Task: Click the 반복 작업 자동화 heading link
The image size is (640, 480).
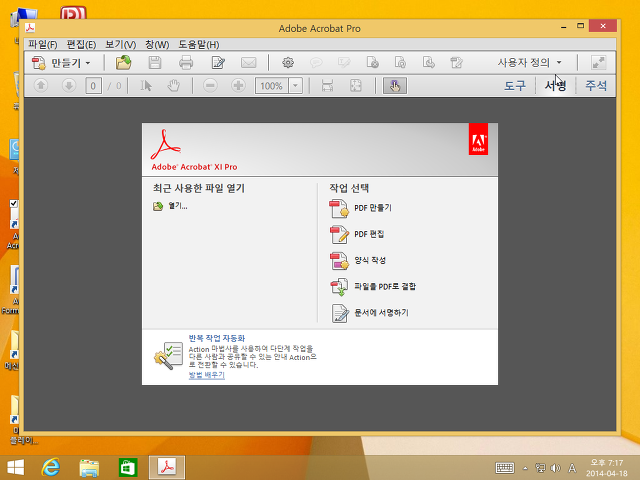Action: [x=217, y=338]
